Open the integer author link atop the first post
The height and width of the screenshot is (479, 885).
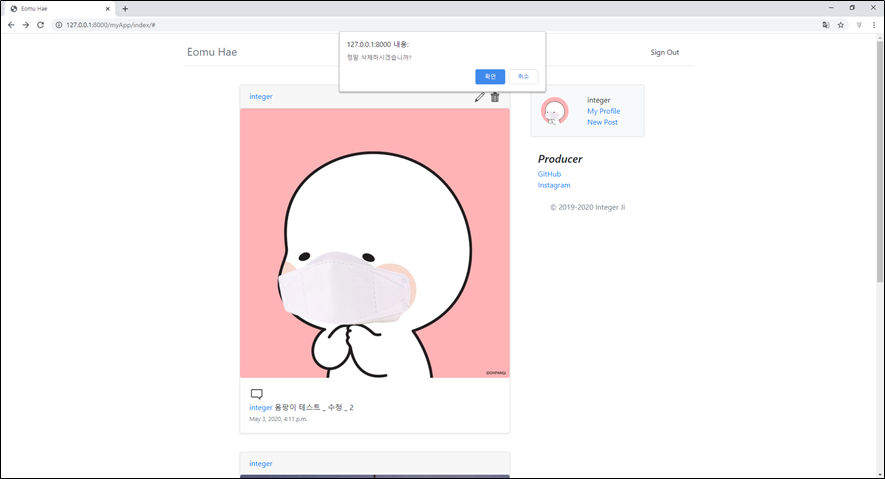pyautogui.click(x=261, y=96)
